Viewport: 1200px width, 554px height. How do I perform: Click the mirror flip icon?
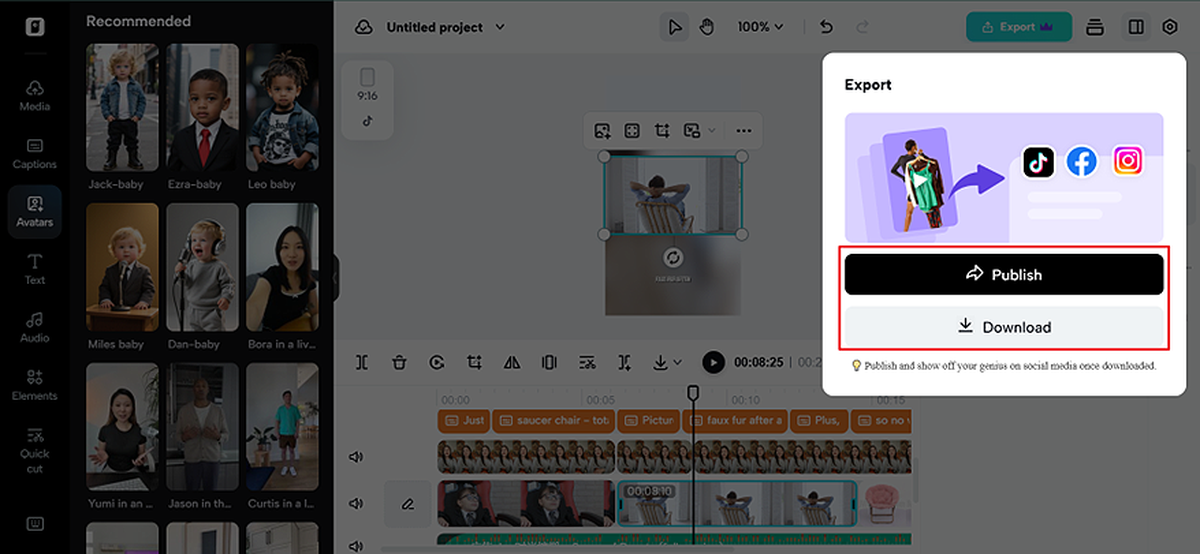[512, 362]
